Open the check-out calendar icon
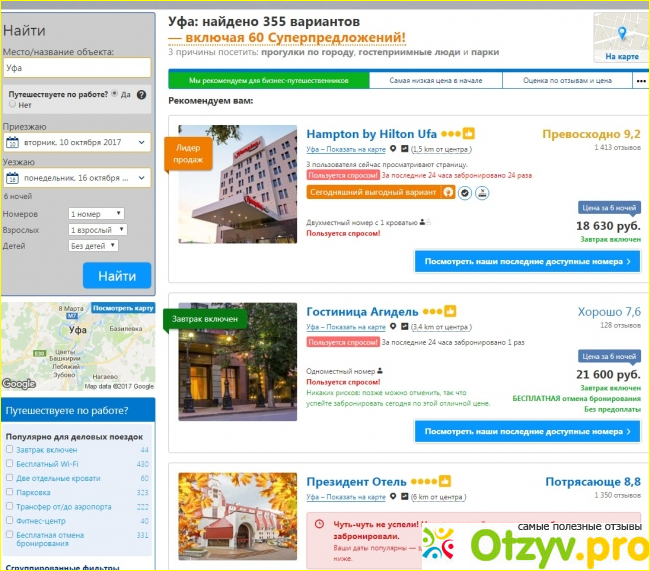This screenshot has width=650, height=571. coord(12,178)
